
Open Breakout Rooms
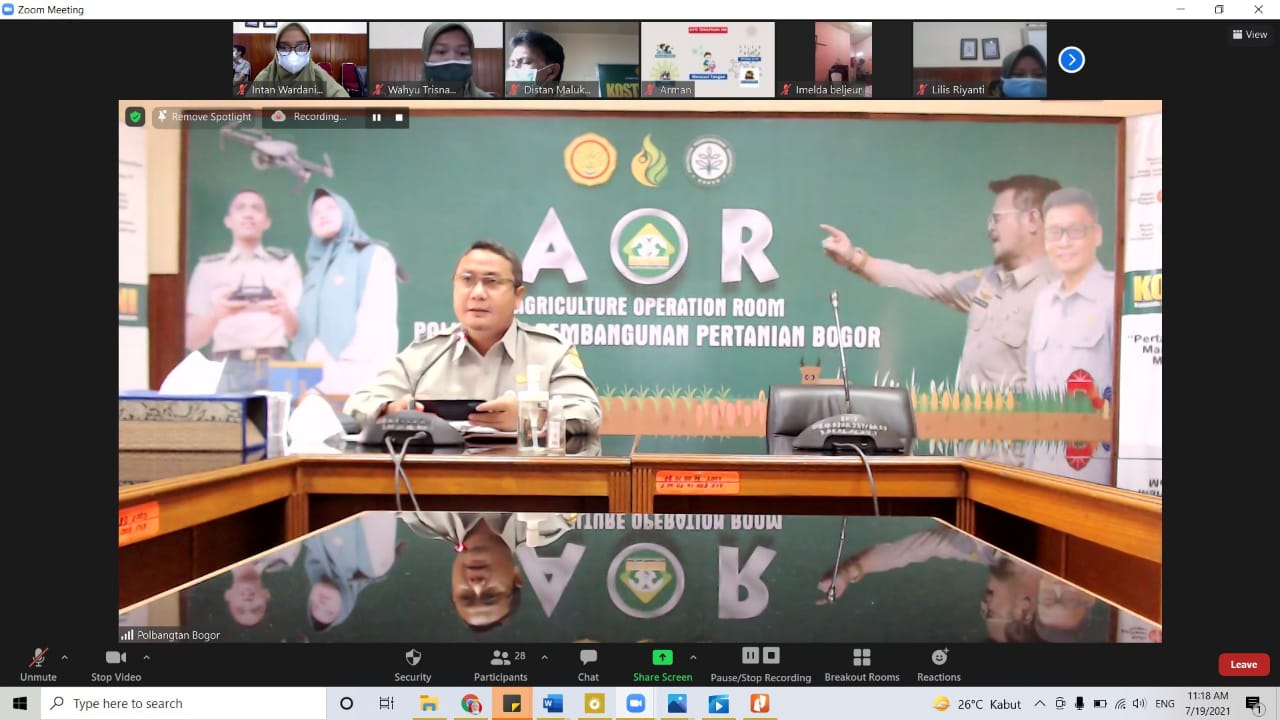tap(861, 664)
